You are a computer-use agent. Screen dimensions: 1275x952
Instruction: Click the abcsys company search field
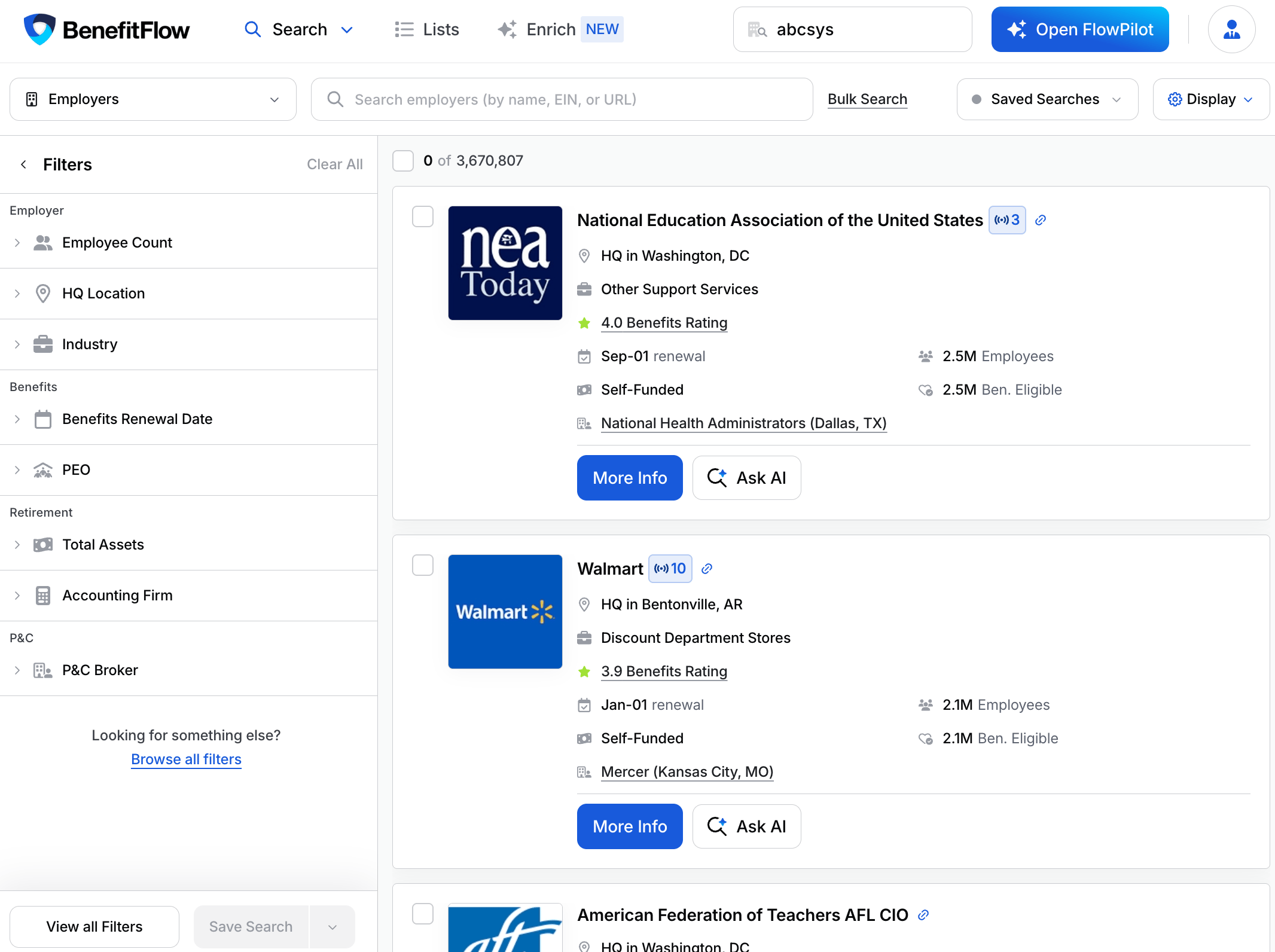click(853, 29)
